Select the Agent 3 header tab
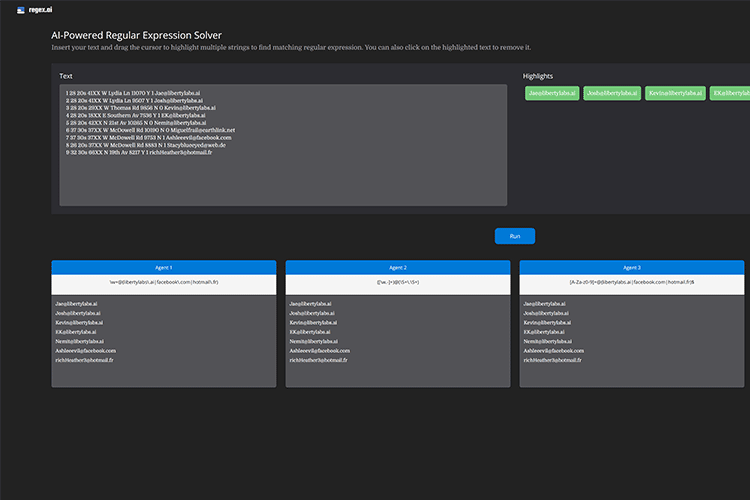The height and width of the screenshot is (500, 750). click(632, 267)
